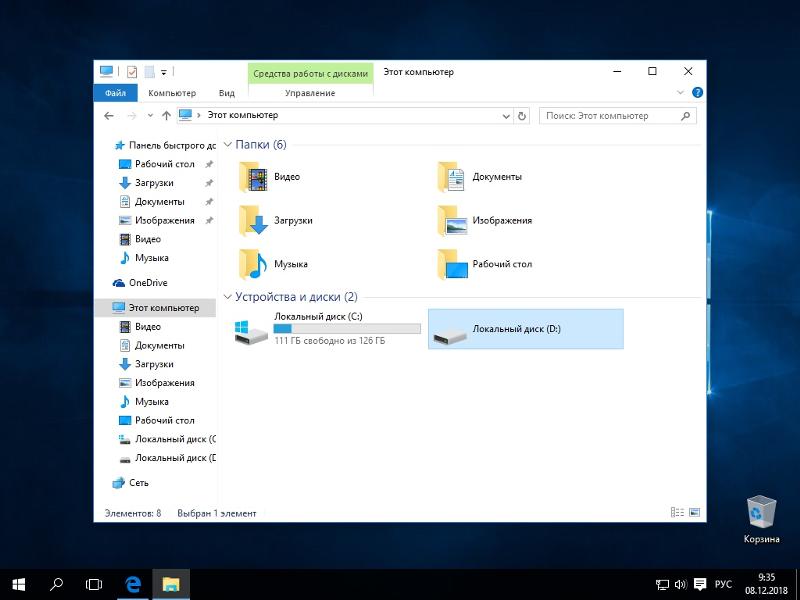The width and height of the screenshot is (800, 600).
Task: Open the Вид ribbon tab
Action: tap(227, 93)
